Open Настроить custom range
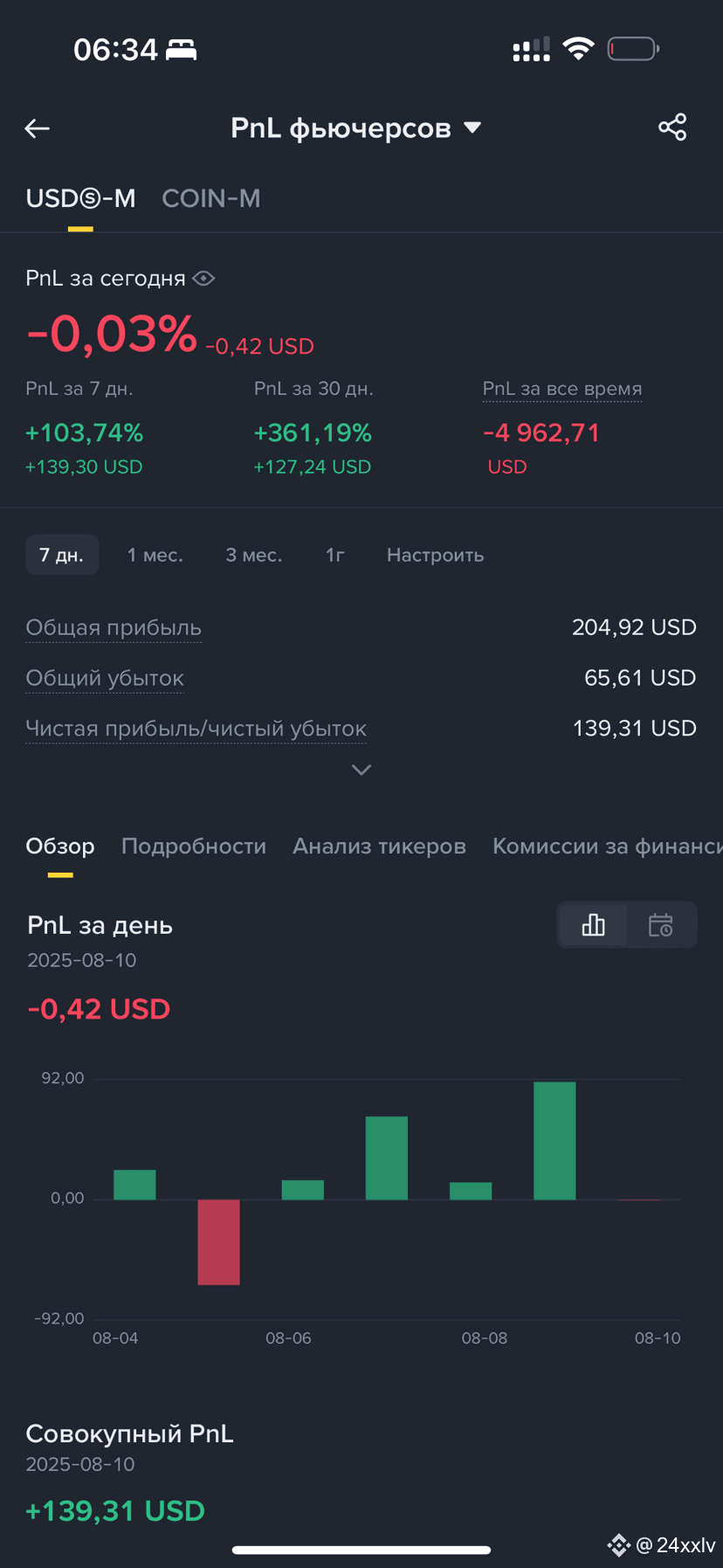The image size is (723, 1568). click(435, 555)
